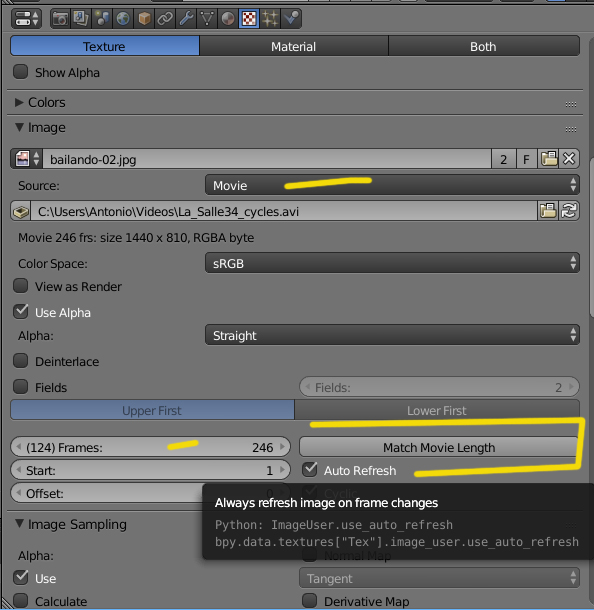
Task: Collapse the Image panel
Action: (x=19, y=127)
